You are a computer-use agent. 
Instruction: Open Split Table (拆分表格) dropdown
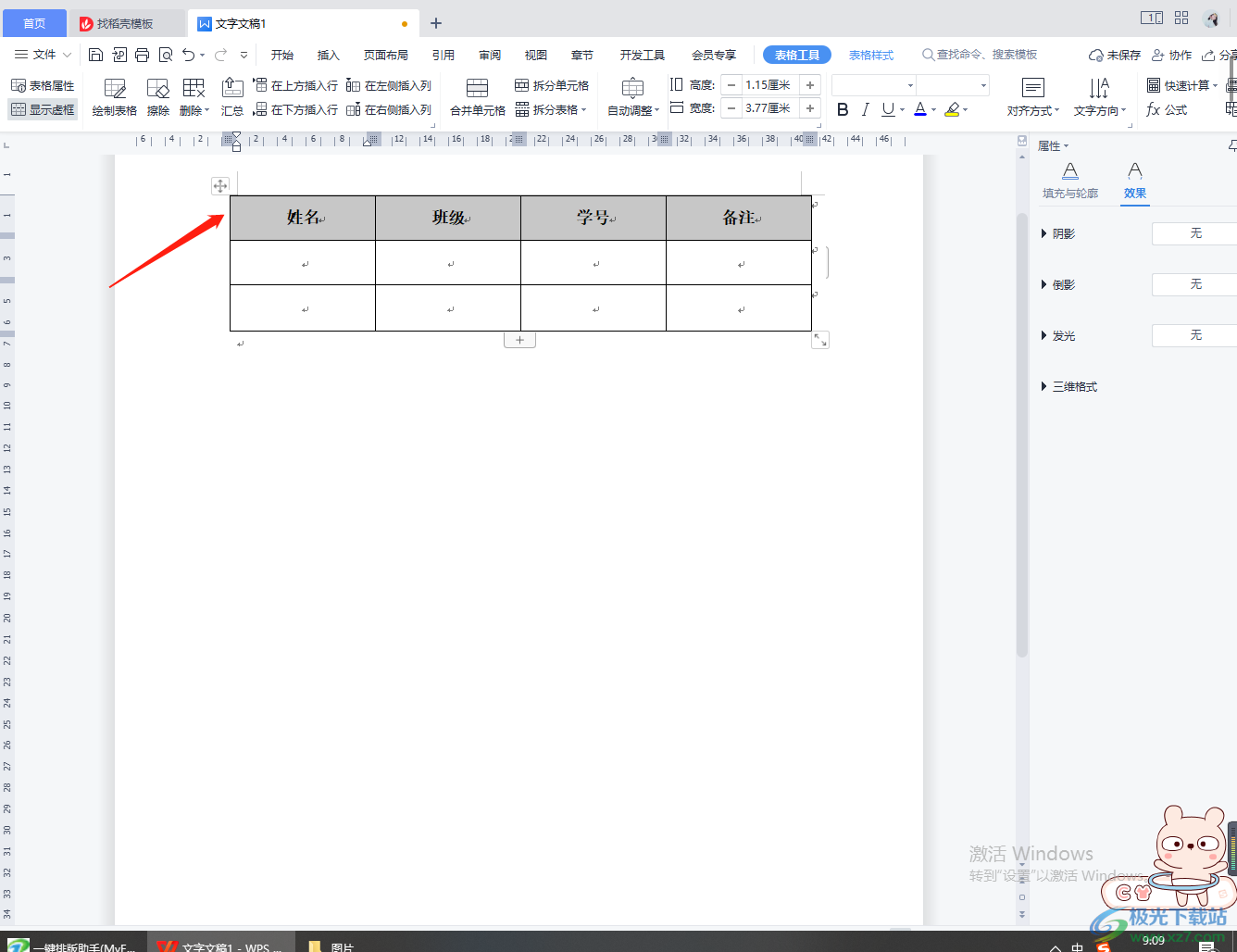tap(552, 109)
